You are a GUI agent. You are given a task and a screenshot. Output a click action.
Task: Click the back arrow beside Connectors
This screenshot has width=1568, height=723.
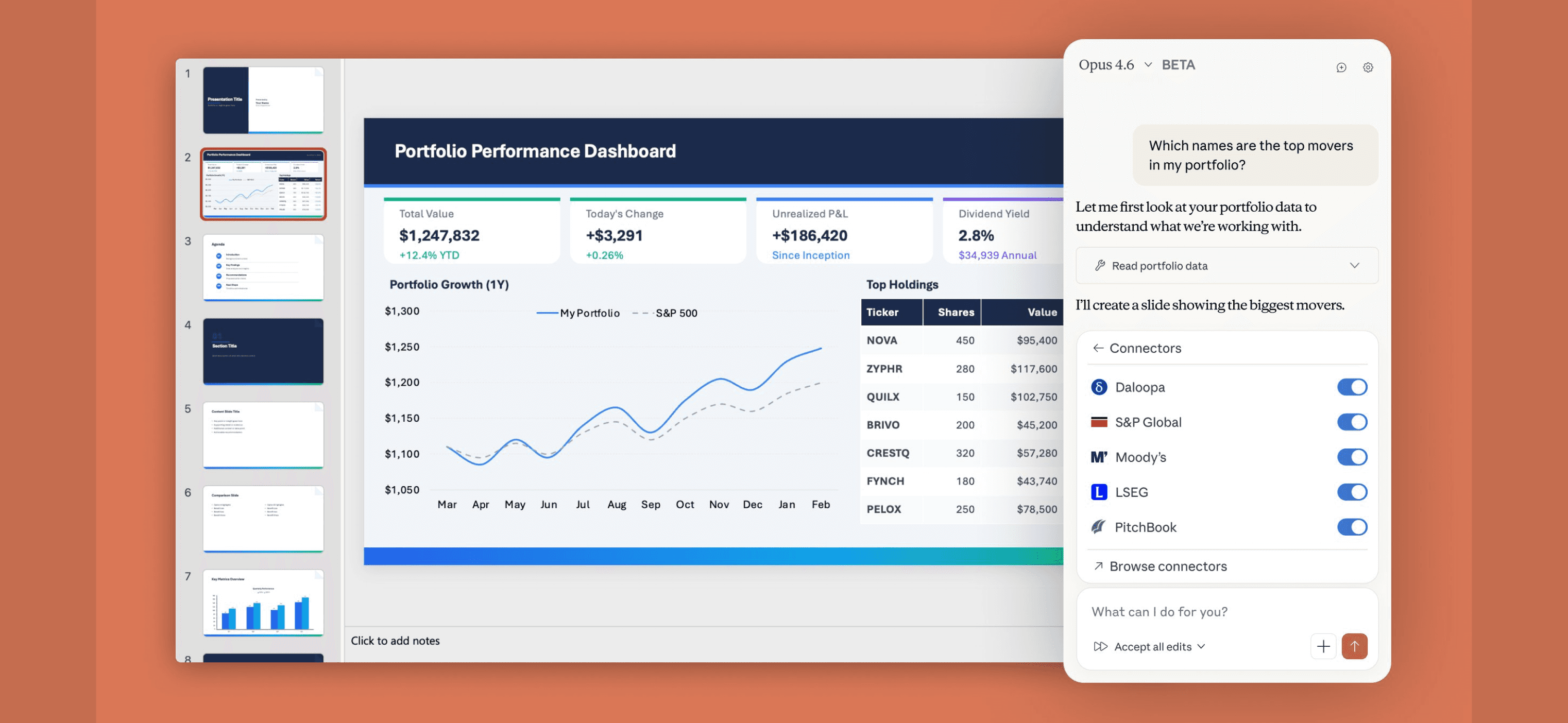(1098, 348)
